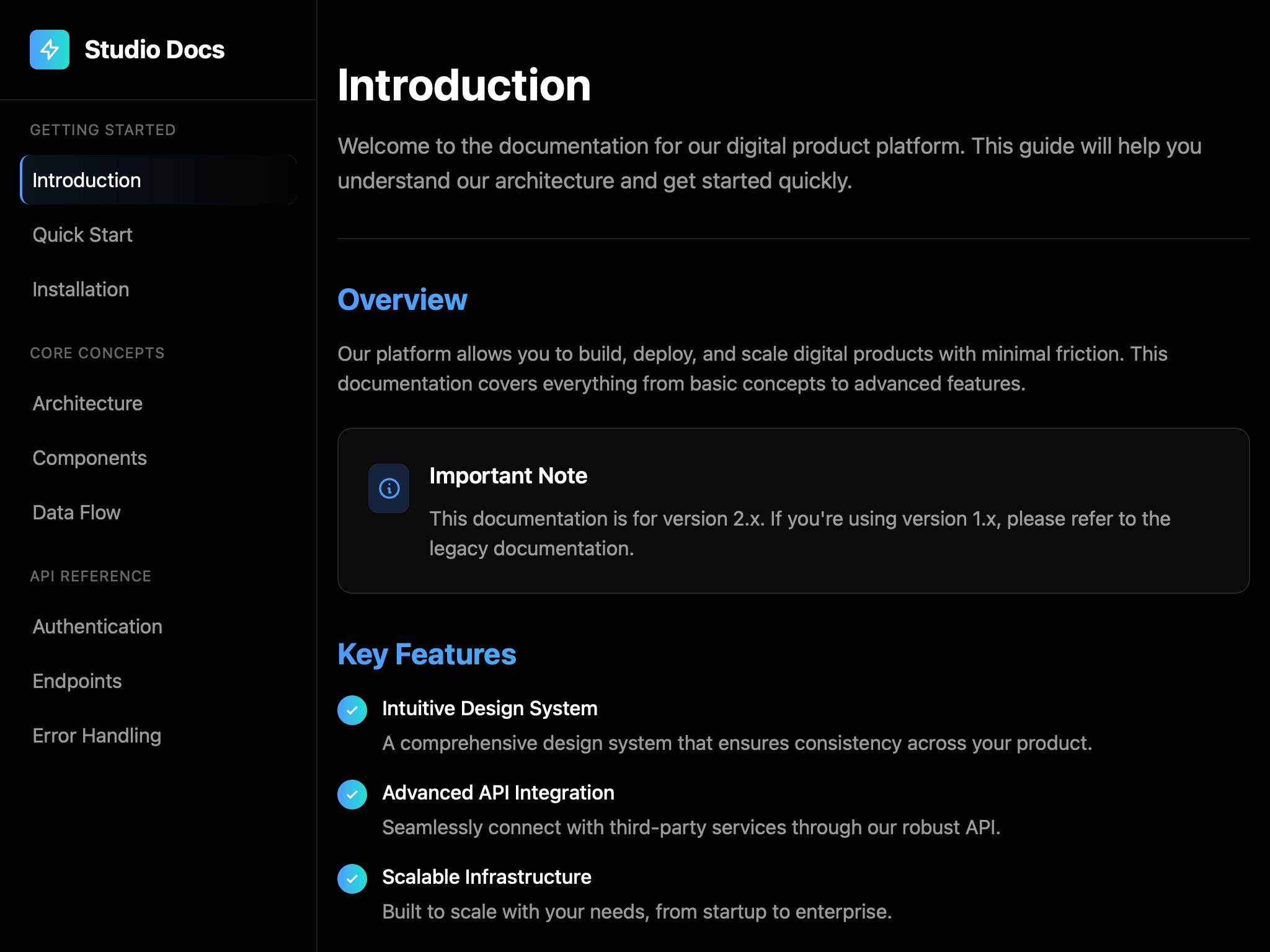
Task: Select the Components page
Action: pyautogui.click(x=89, y=458)
